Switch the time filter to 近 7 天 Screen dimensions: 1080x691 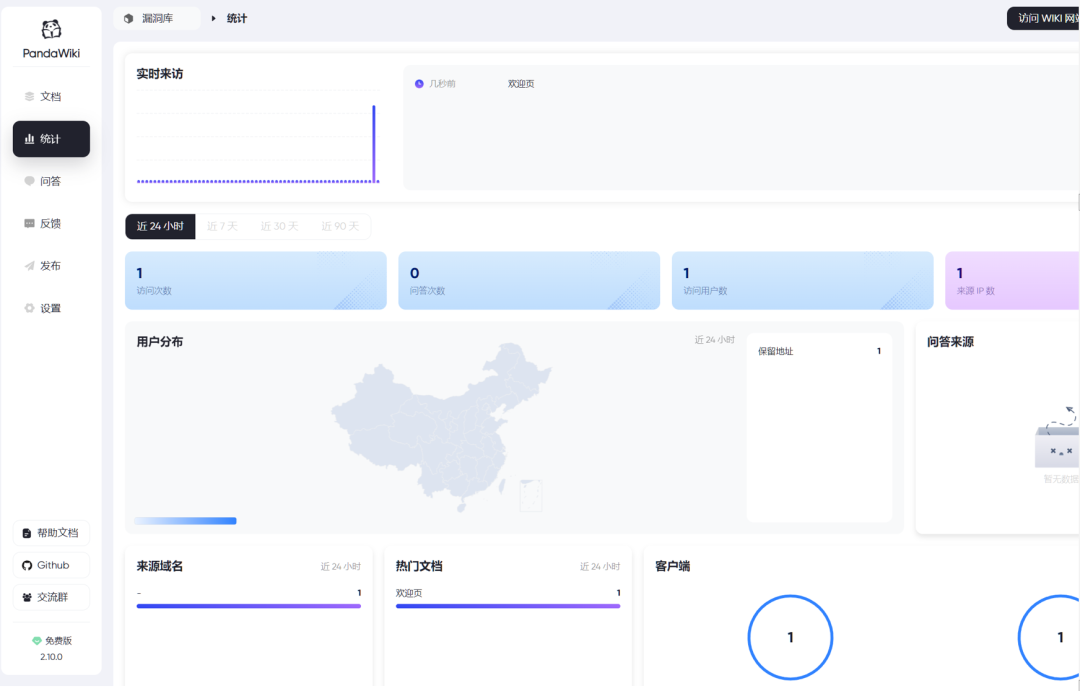tap(221, 226)
